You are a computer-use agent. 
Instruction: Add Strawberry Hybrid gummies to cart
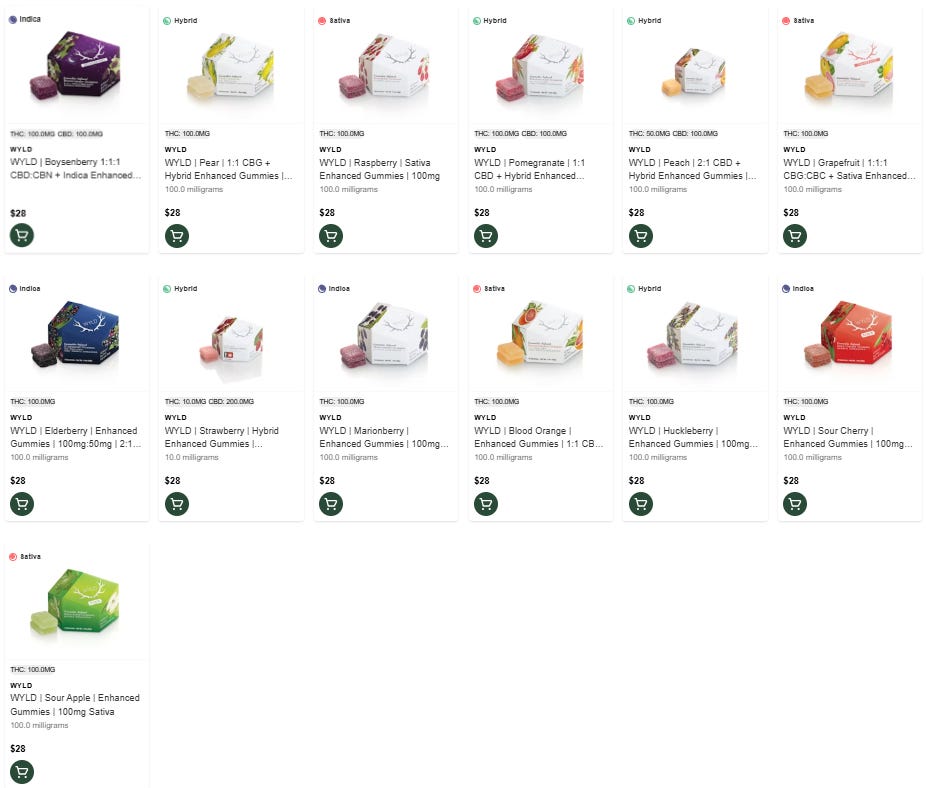point(177,504)
